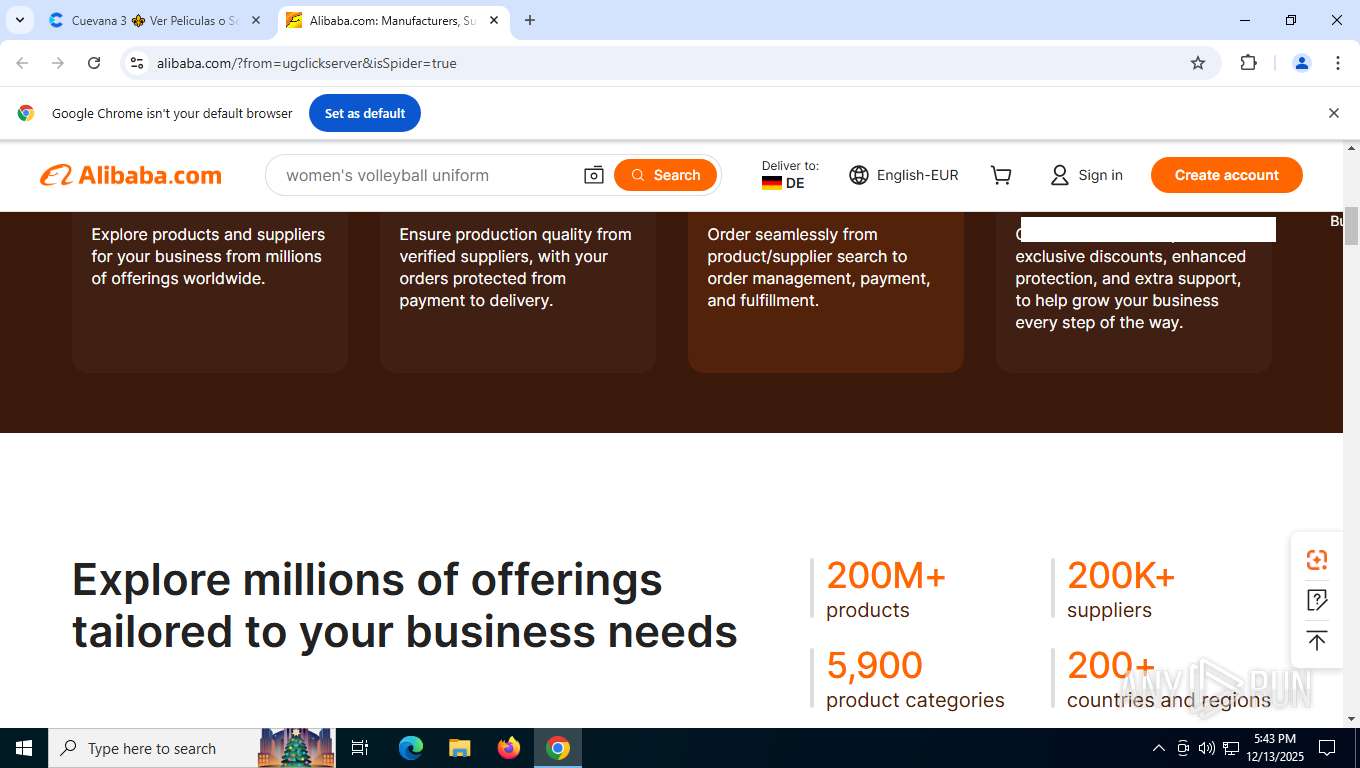
Task: Go forward to the next page
Action: pyautogui.click(x=58, y=63)
